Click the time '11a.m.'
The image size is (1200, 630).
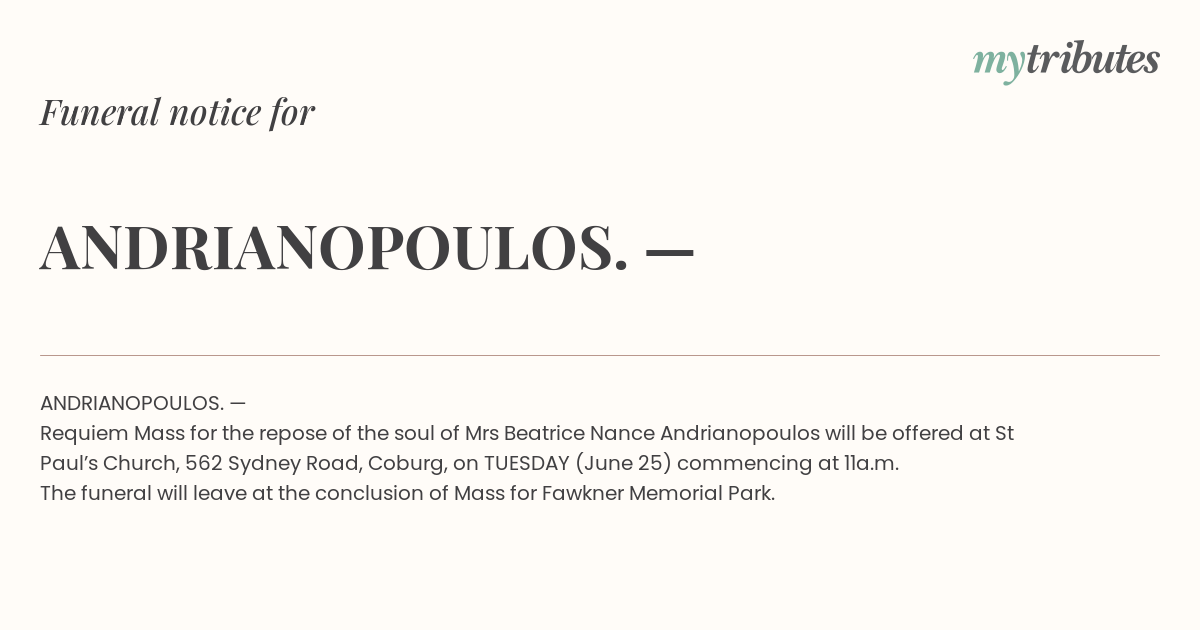[871, 463]
